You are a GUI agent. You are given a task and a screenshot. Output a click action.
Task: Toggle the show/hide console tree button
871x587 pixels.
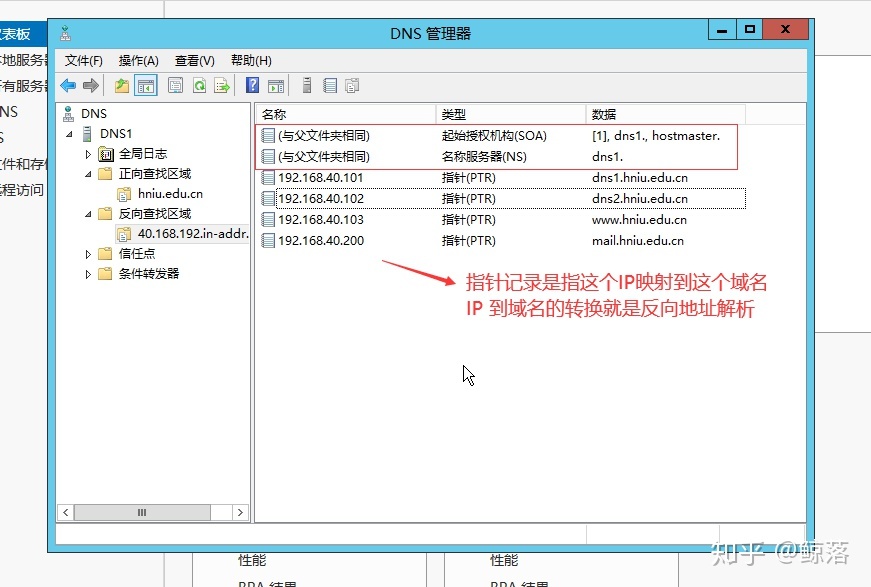146,86
